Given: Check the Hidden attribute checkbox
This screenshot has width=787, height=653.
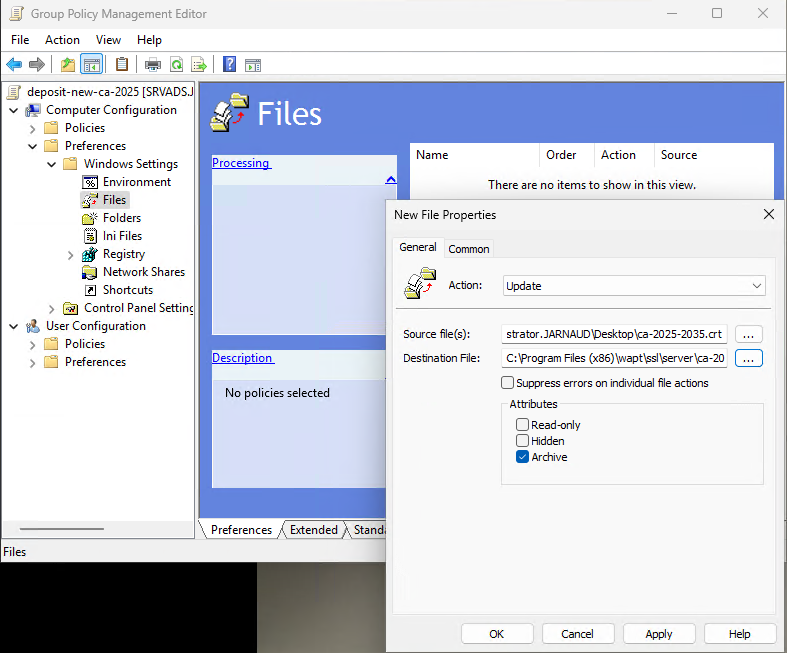Looking at the screenshot, I should click(522, 441).
